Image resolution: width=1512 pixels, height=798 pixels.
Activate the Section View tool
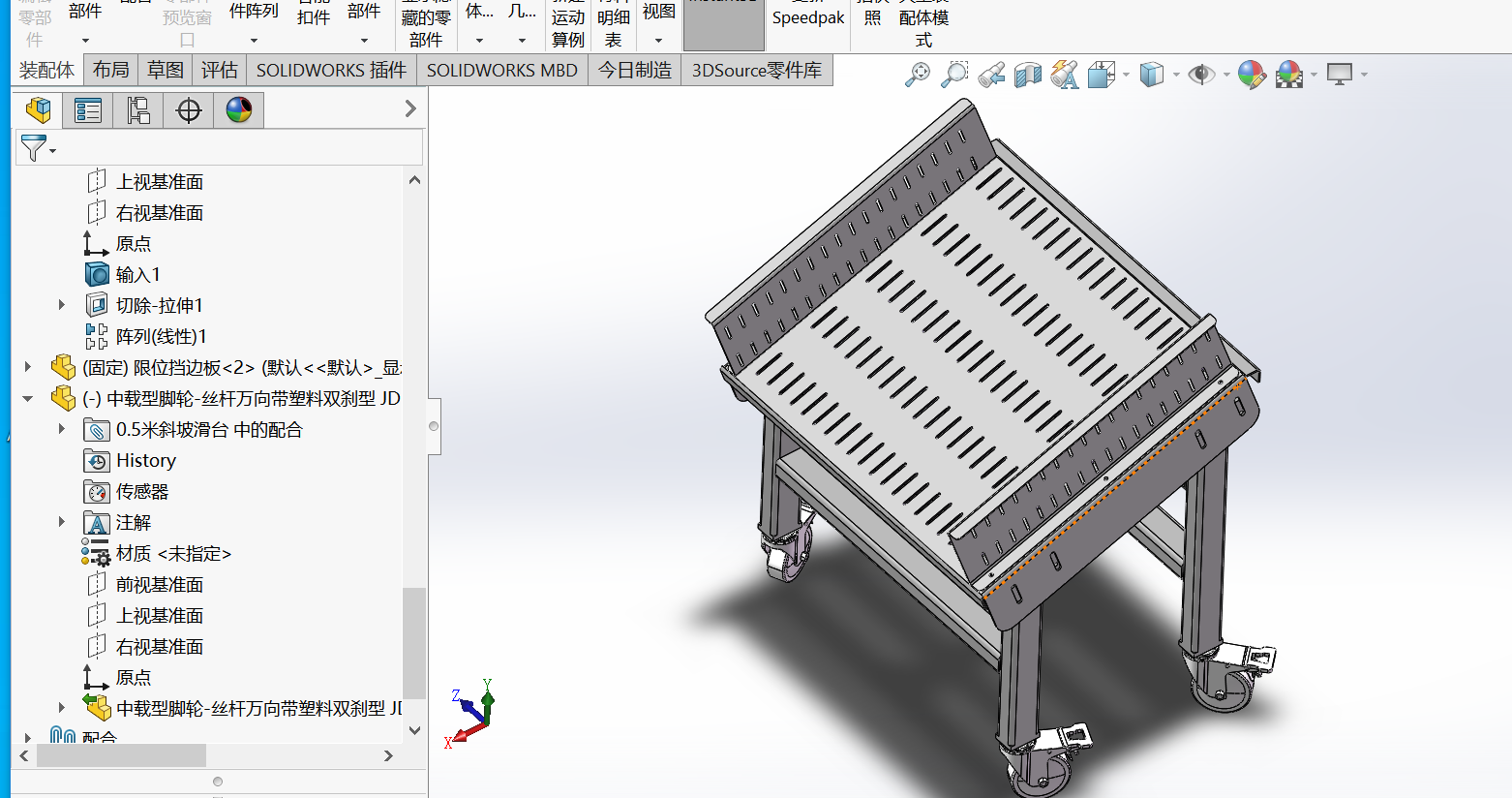pyautogui.click(x=1027, y=75)
